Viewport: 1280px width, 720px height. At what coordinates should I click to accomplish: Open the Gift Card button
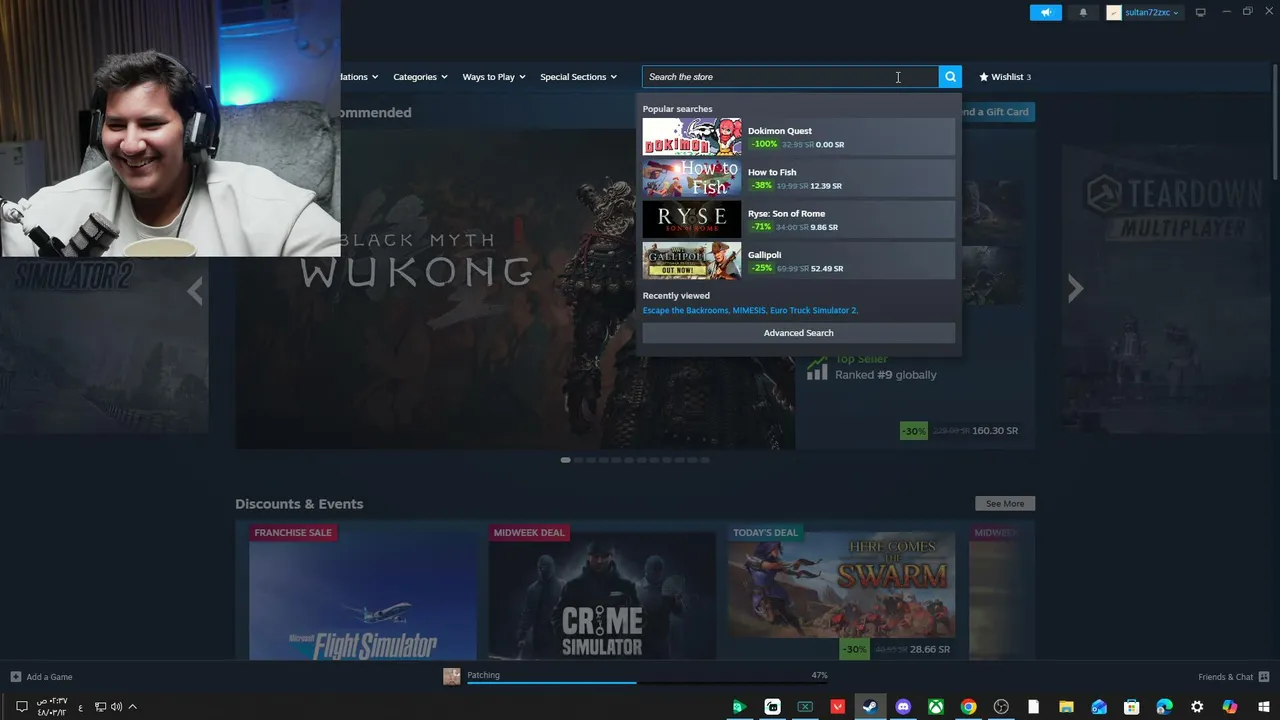point(996,112)
